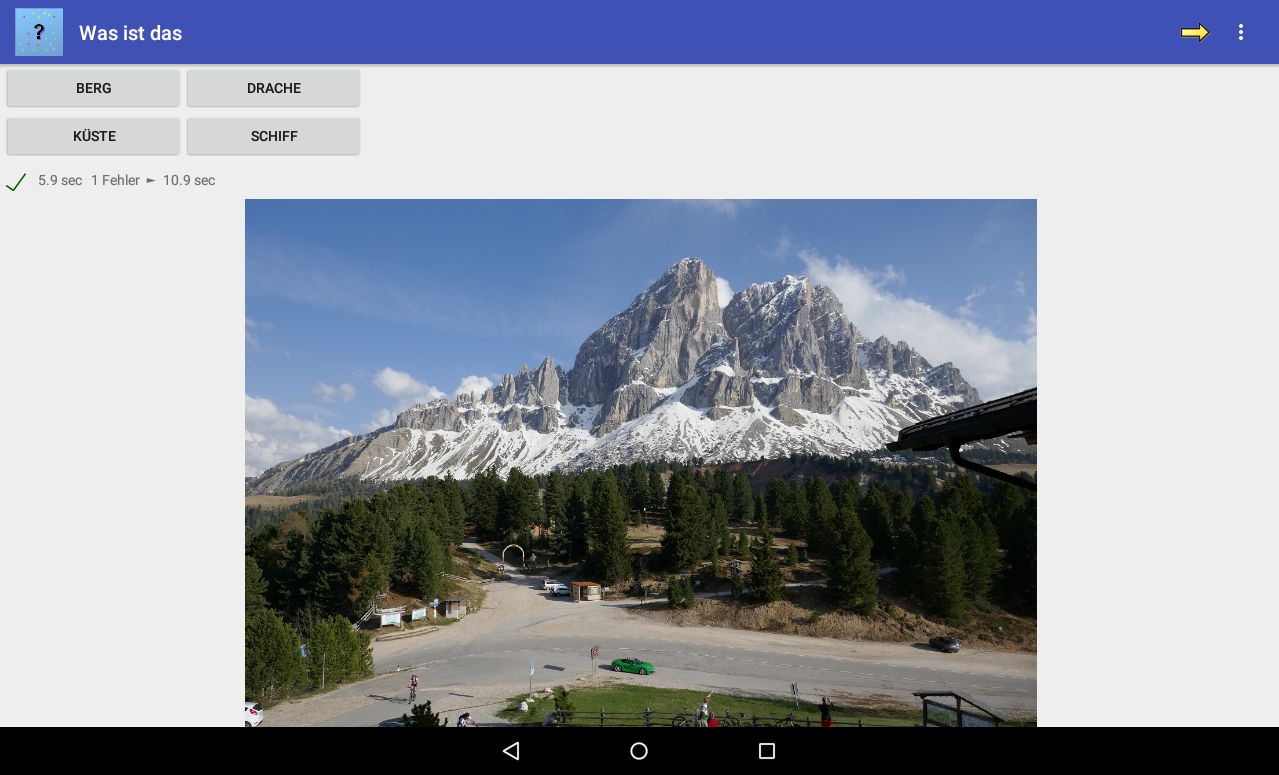The height and width of the screenshot is (775, 1279).
Task: Select the DRACHE answer button
Action: [x=273, y=88]
